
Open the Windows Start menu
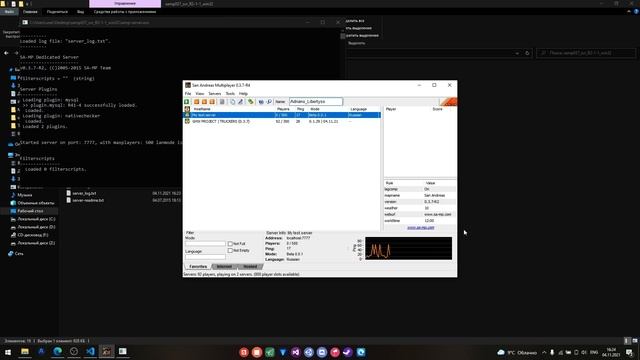click(x=8, y=352)
